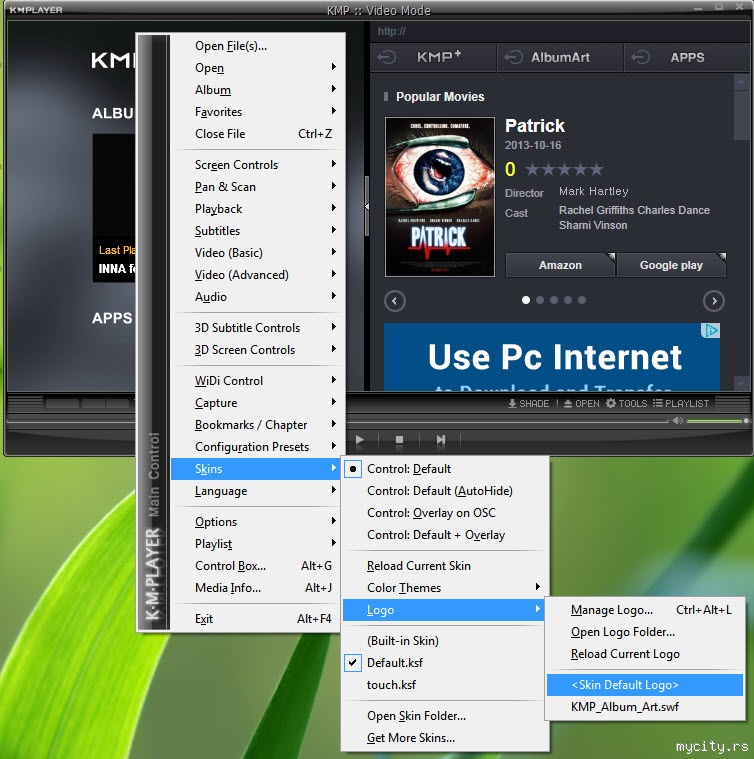Switch to the KMP+ tab
This screenshot has height=759, width=754.
pyautogui.click(x=433, y=57)
